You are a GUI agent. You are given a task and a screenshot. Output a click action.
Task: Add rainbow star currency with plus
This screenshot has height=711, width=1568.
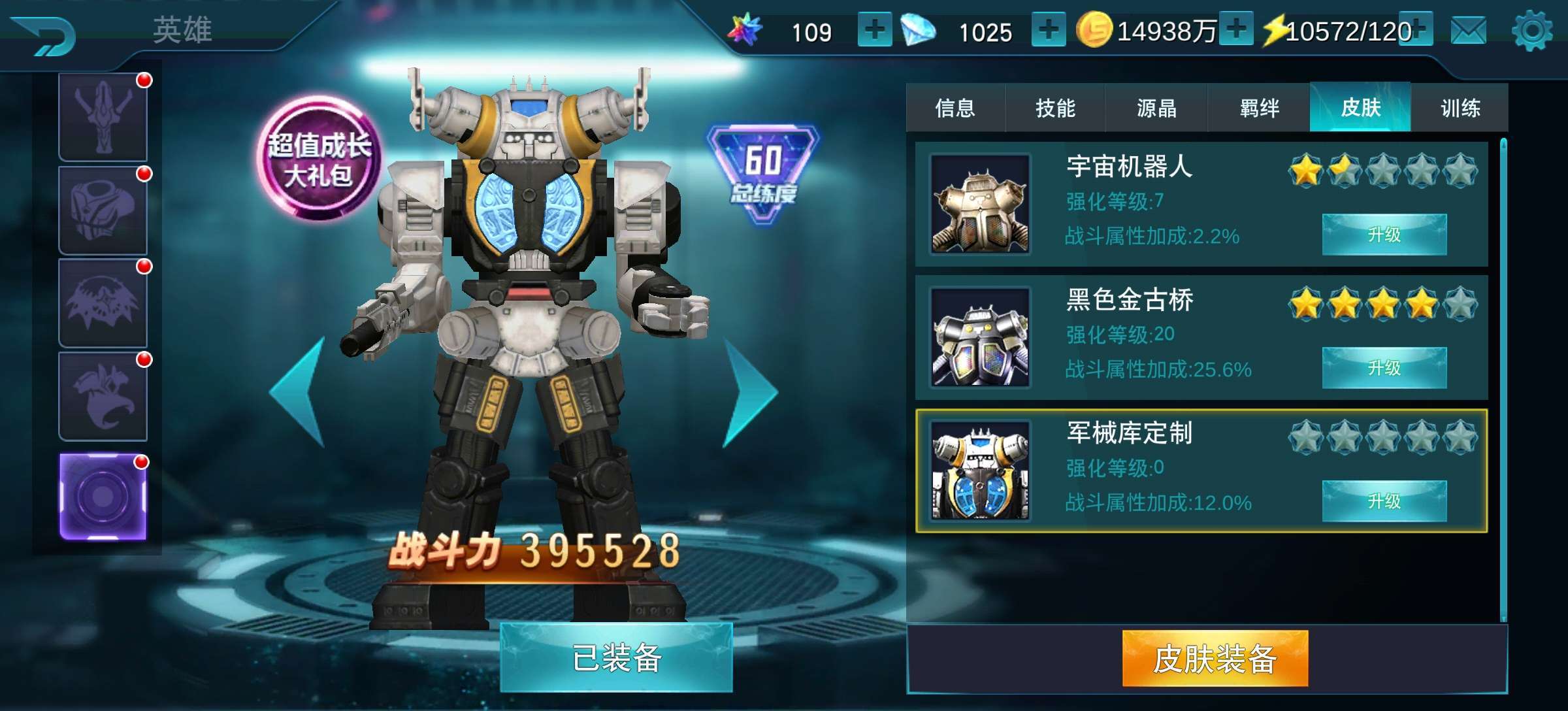click(x=874, y=30)
